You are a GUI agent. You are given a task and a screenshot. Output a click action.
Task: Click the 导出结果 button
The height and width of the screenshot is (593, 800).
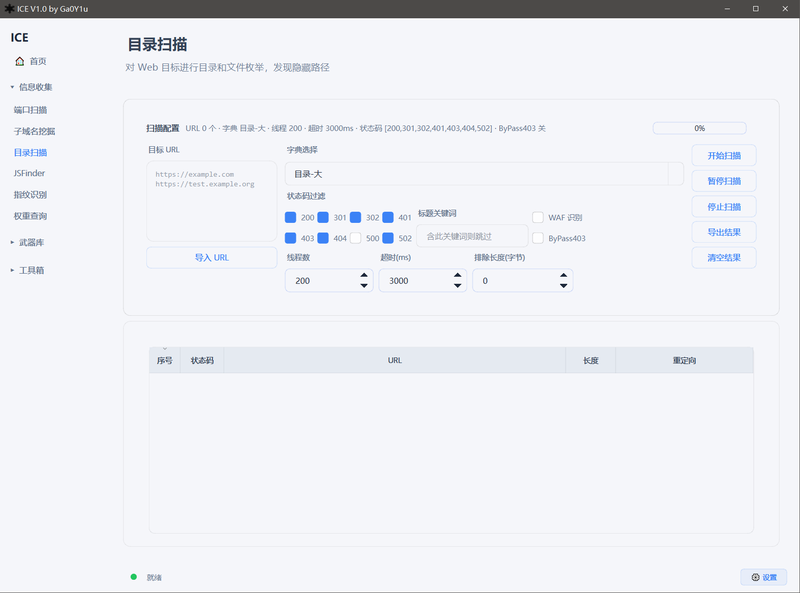[x=723, y=232]
